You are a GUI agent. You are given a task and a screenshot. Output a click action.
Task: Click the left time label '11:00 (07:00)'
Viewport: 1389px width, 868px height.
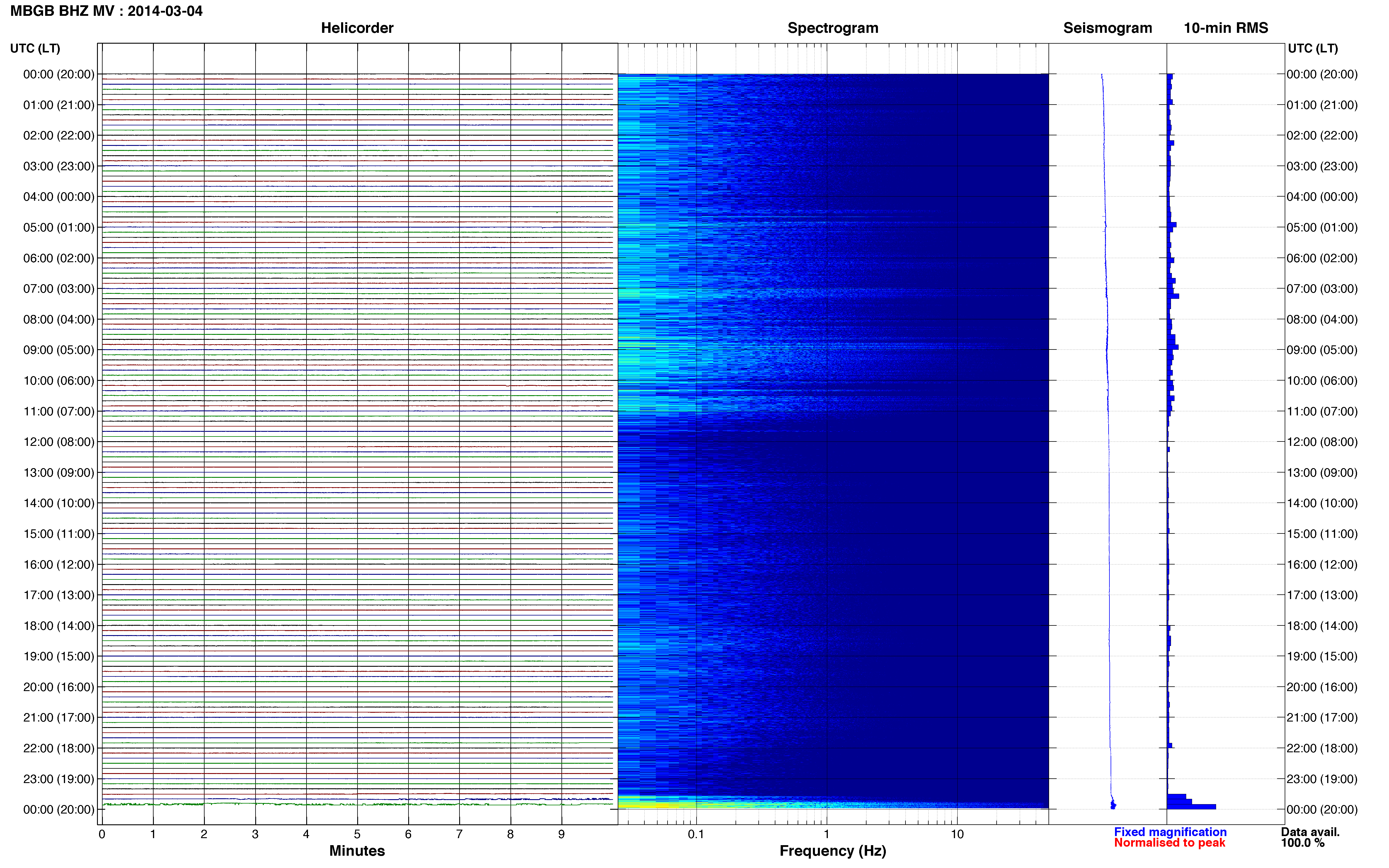(x=59, y=411)
